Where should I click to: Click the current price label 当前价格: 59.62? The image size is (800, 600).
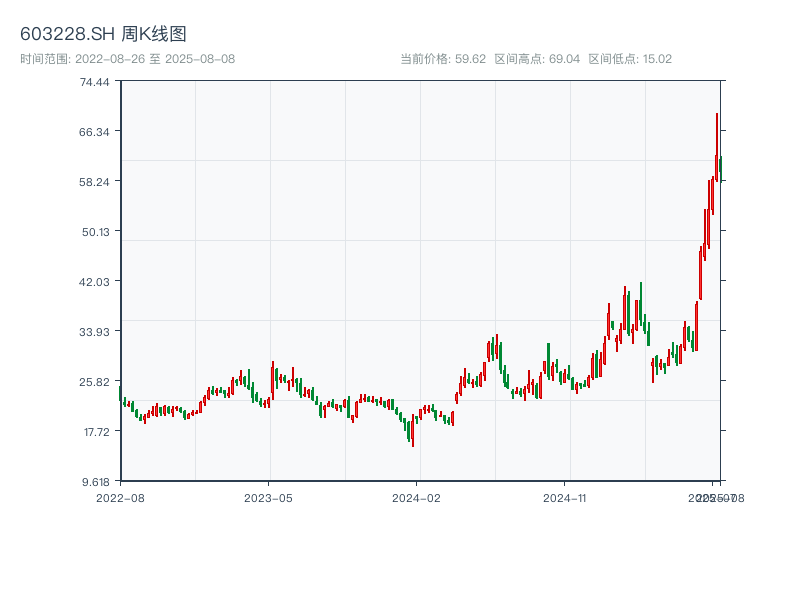[x=443, y=59]
